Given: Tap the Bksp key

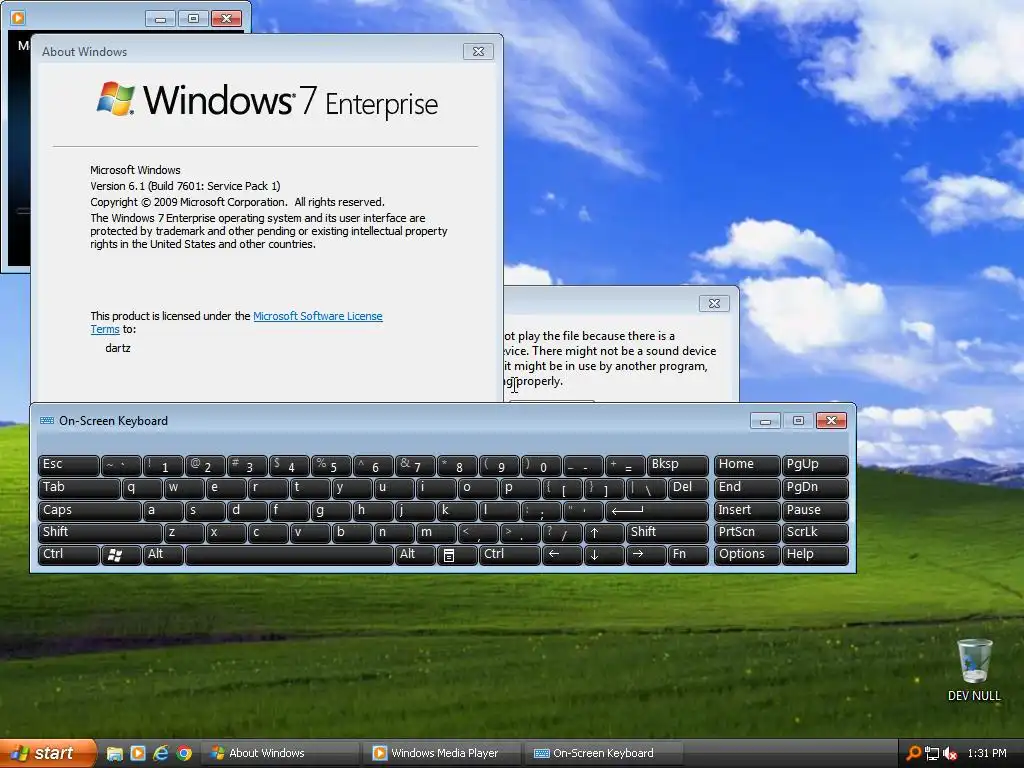Looking at the screenshot, I should pyautogui.click(x=678, y=465).
